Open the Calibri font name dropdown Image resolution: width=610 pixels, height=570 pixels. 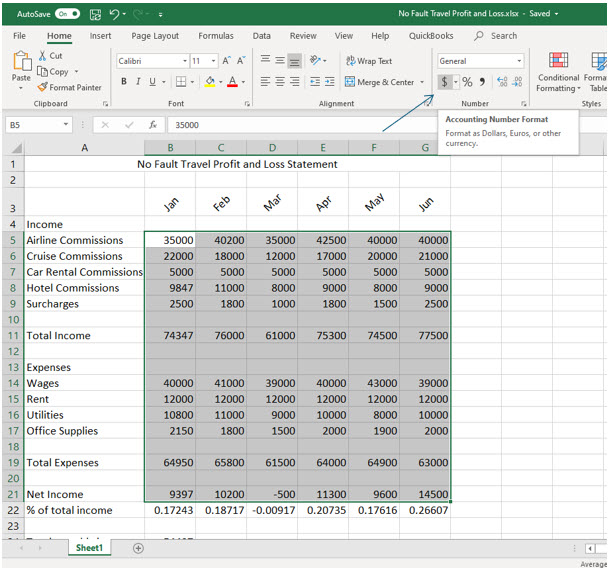[x=185, y=61]
